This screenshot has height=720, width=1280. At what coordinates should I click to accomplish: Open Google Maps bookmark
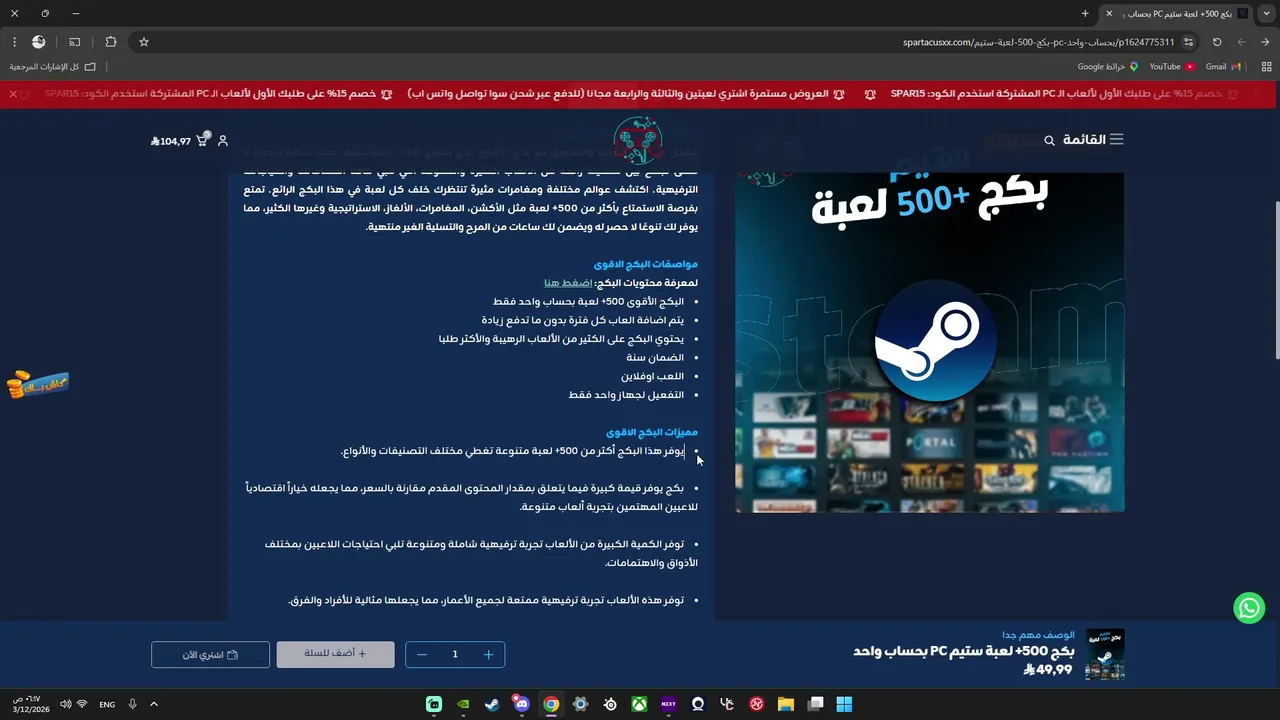tap(1108, 67)
